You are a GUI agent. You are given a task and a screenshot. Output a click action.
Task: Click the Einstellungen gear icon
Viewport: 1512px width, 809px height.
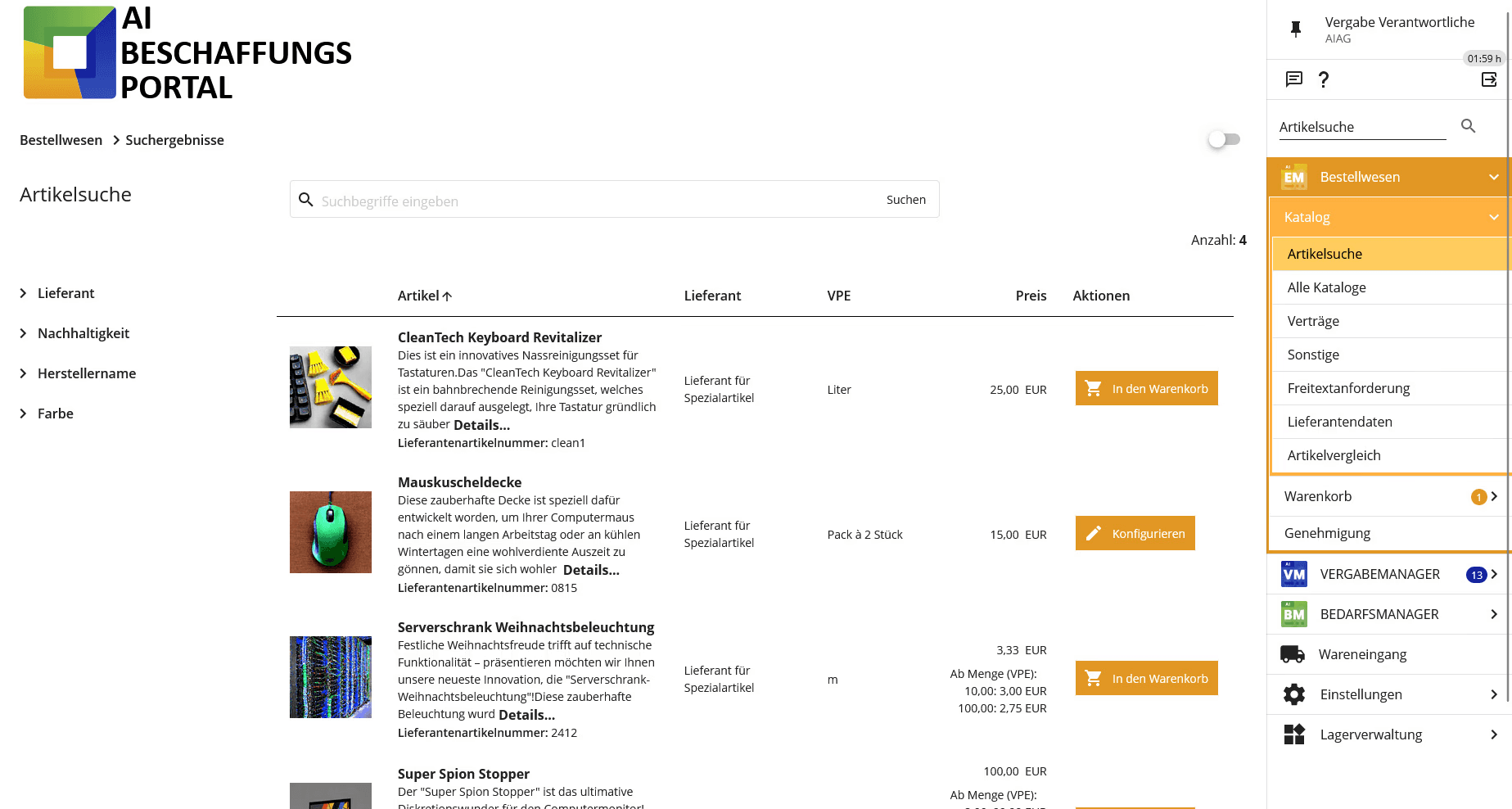pos(1294,694)
